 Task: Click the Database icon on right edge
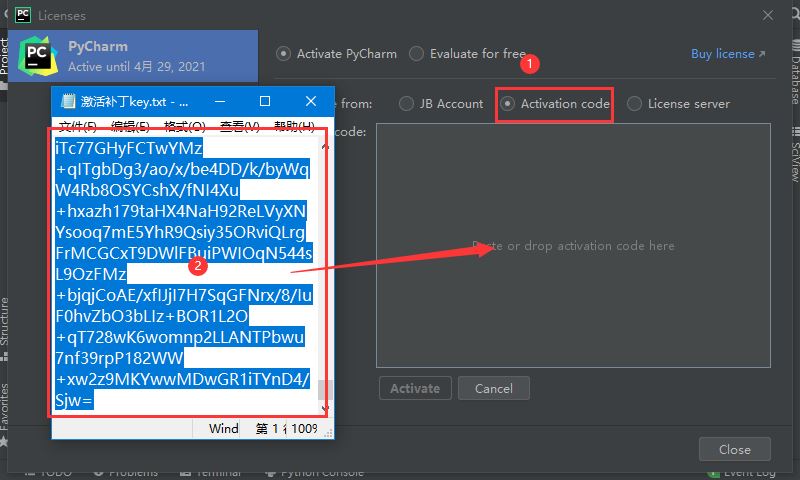[x=795, y=45]
